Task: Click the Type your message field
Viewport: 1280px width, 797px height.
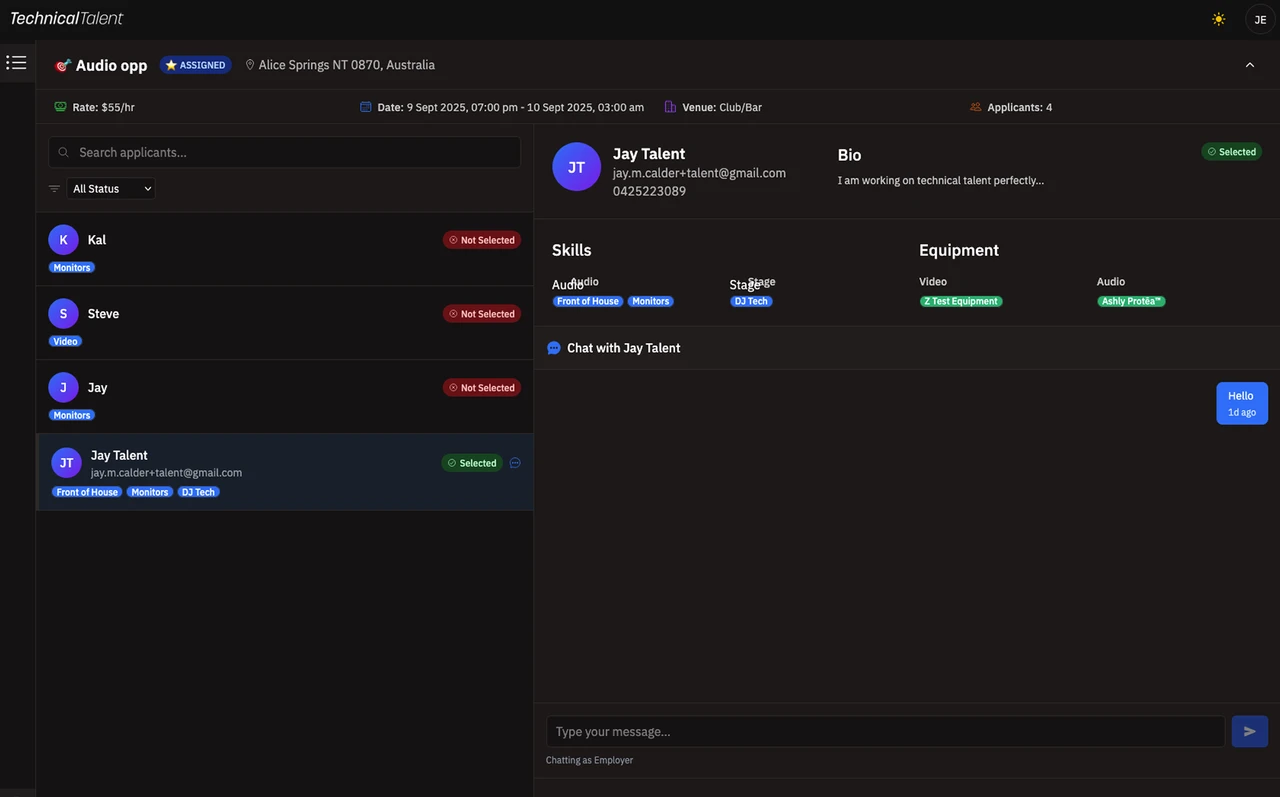Action: 885,731
